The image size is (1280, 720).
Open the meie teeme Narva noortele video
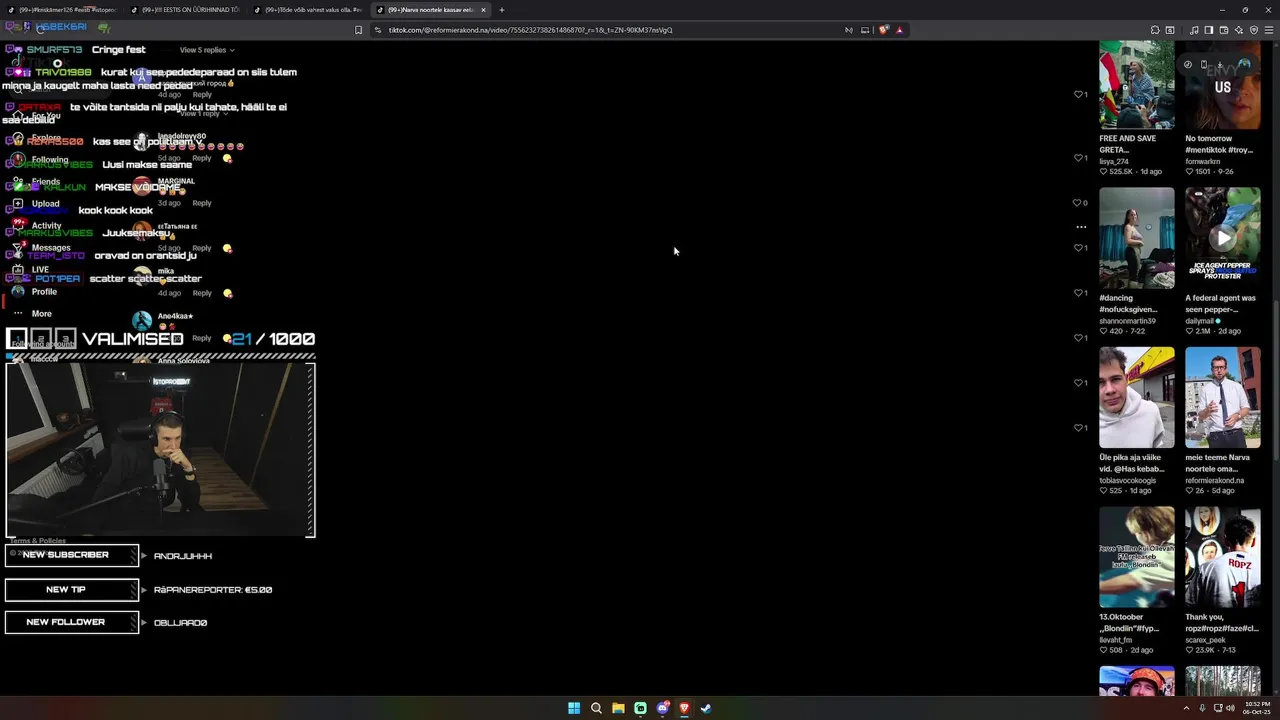1223,398
